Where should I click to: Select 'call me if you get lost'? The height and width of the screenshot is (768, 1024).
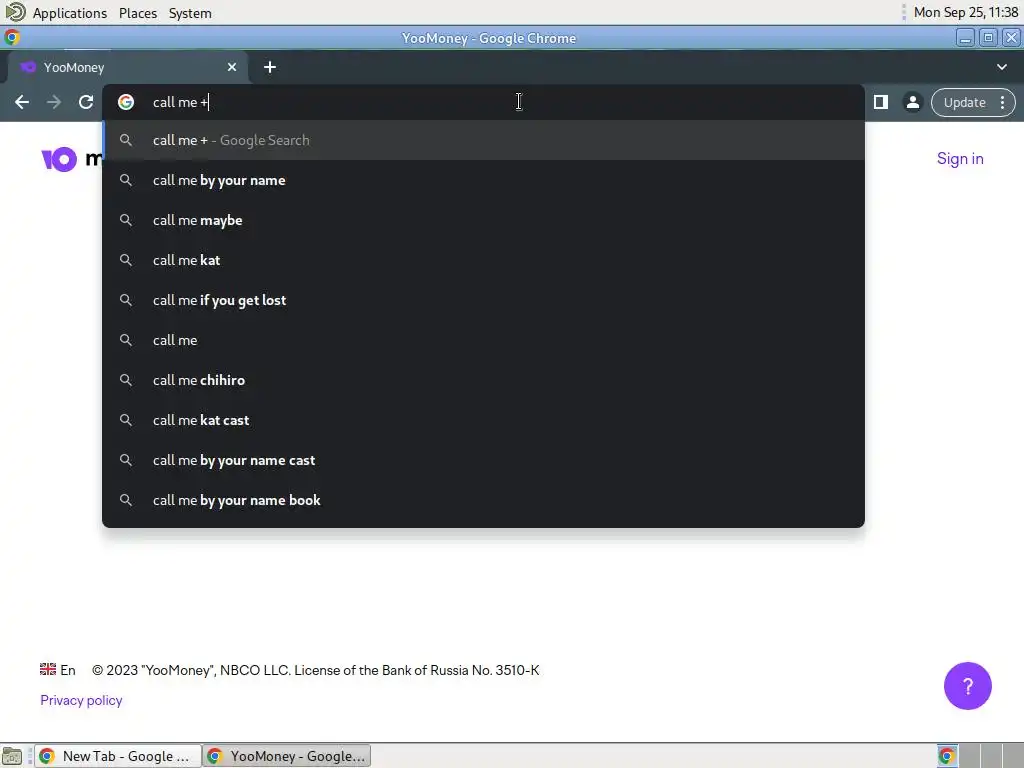click(483, 300)
